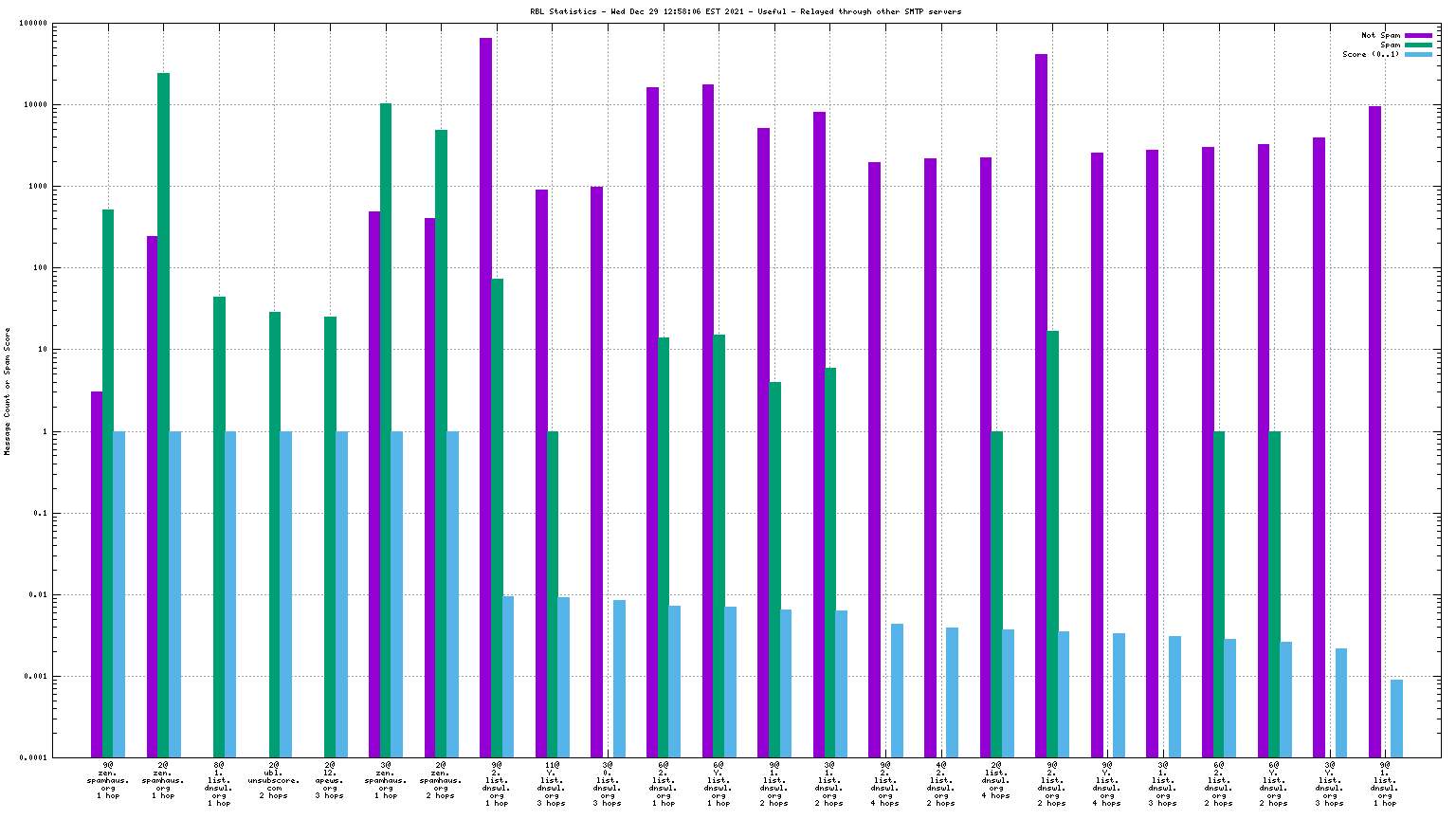Click the green bar above 12.apews.org
The image size is (1456, 819).
click(x=330, y=536)
